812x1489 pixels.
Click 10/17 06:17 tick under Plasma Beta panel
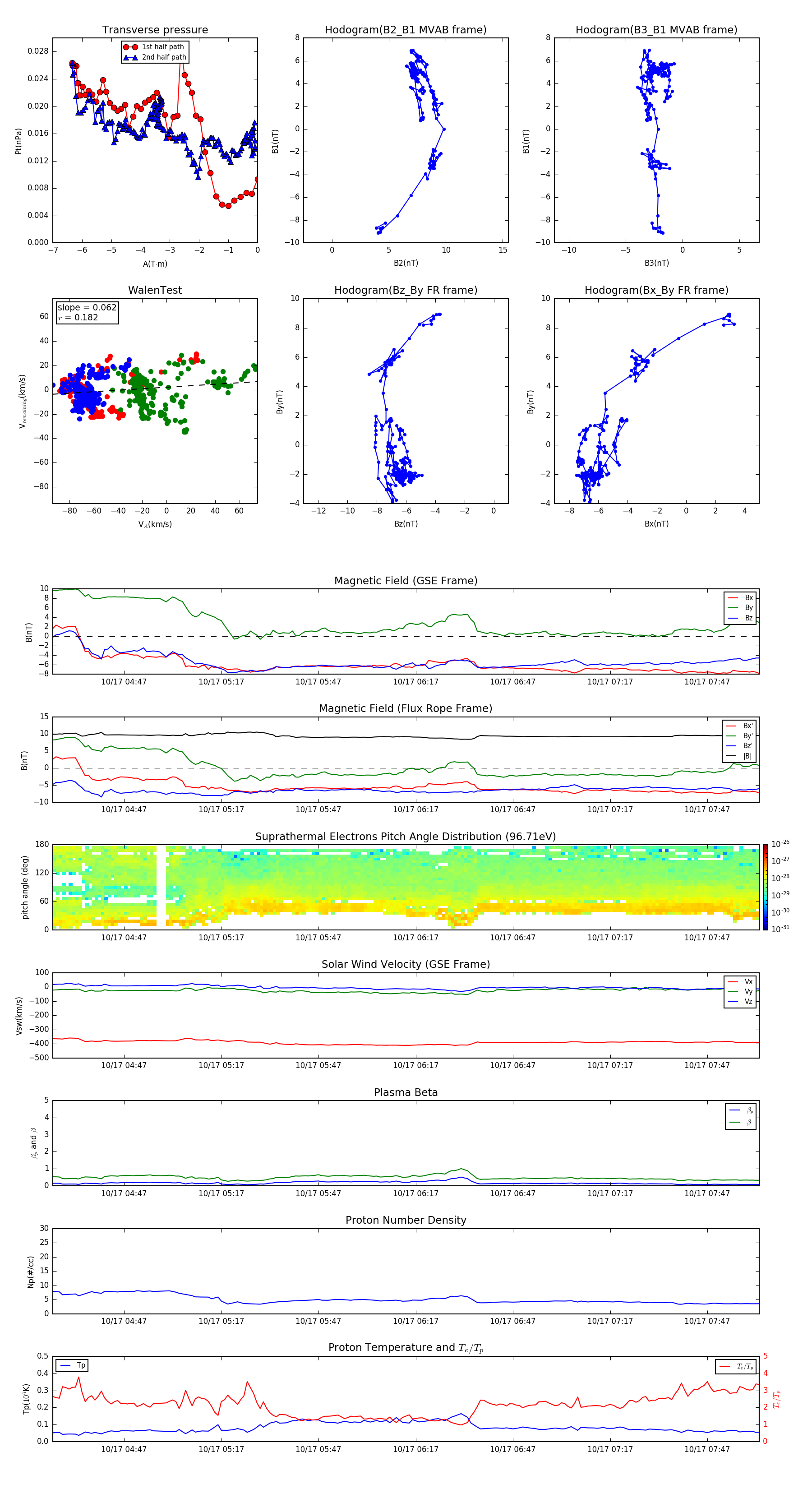coord(415,1193)
